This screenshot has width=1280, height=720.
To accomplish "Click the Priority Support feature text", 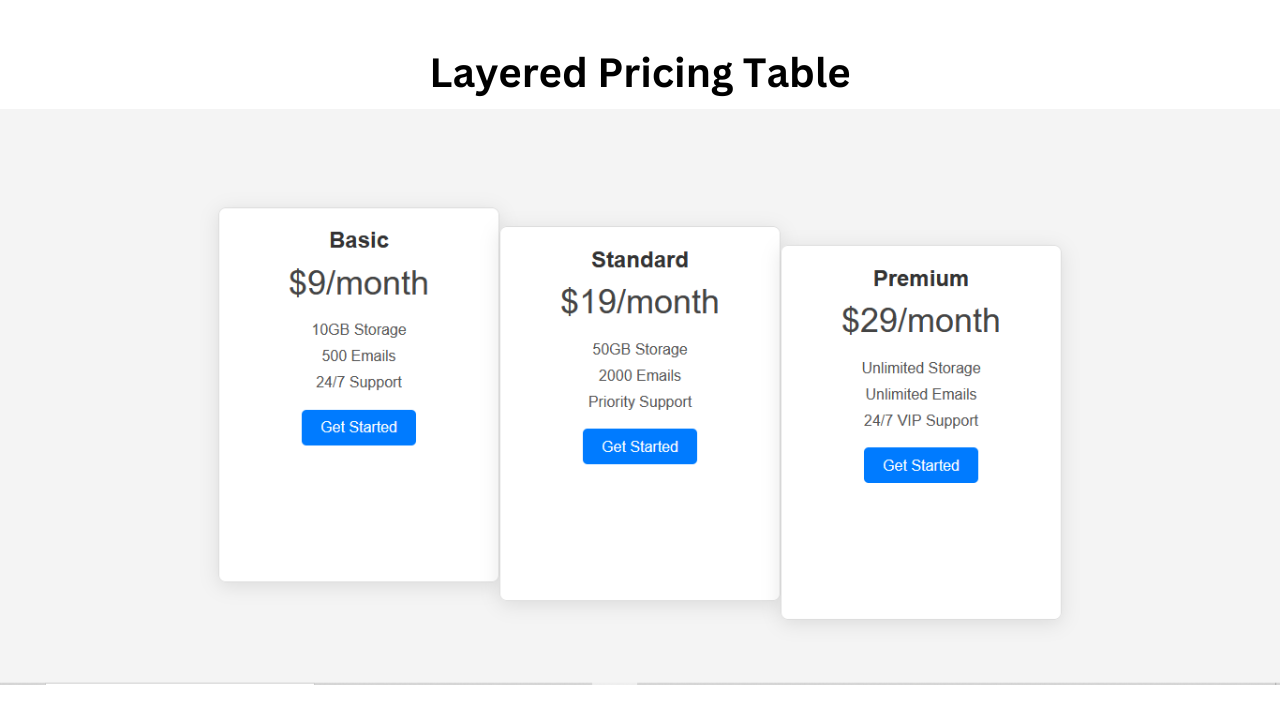I will pyautogui.click(x=639, y=402).
